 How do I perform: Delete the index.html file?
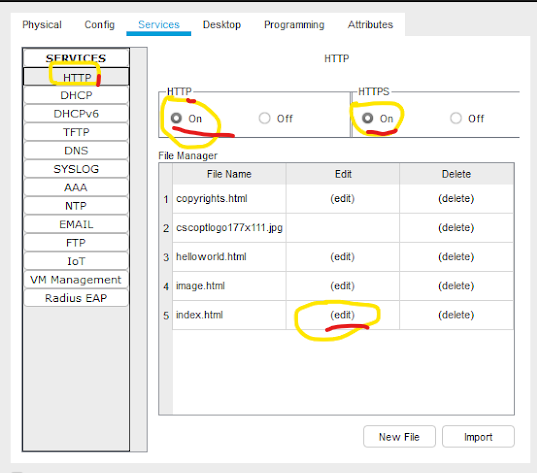[x=456, y=315]
